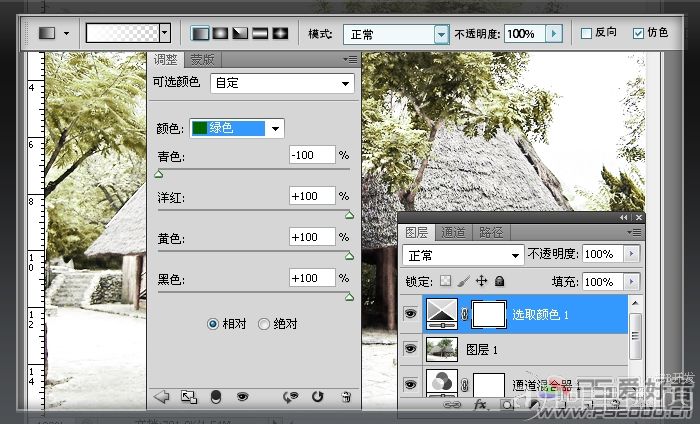Screen dimensions: 700x424
Task: Open the fx layer style button
Action: click(480, 405)
